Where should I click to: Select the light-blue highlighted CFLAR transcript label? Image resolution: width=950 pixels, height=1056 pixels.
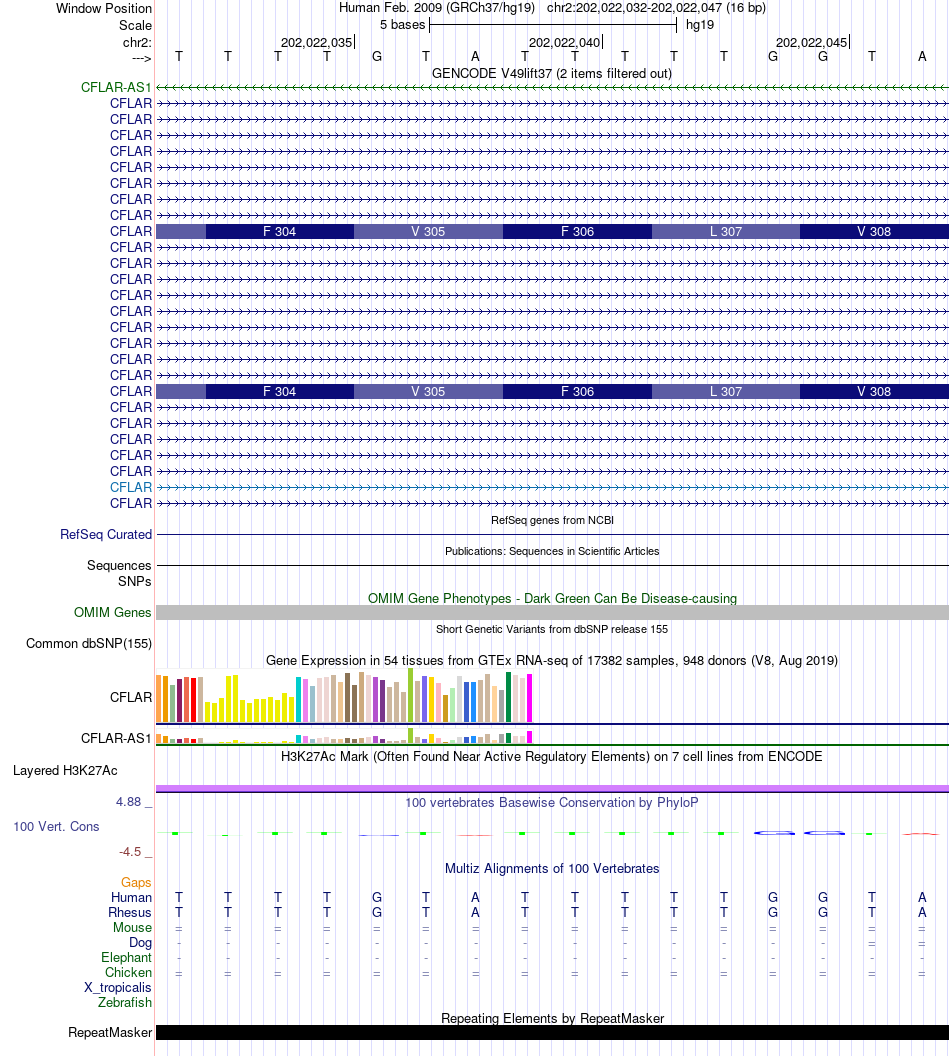[131, 487]
